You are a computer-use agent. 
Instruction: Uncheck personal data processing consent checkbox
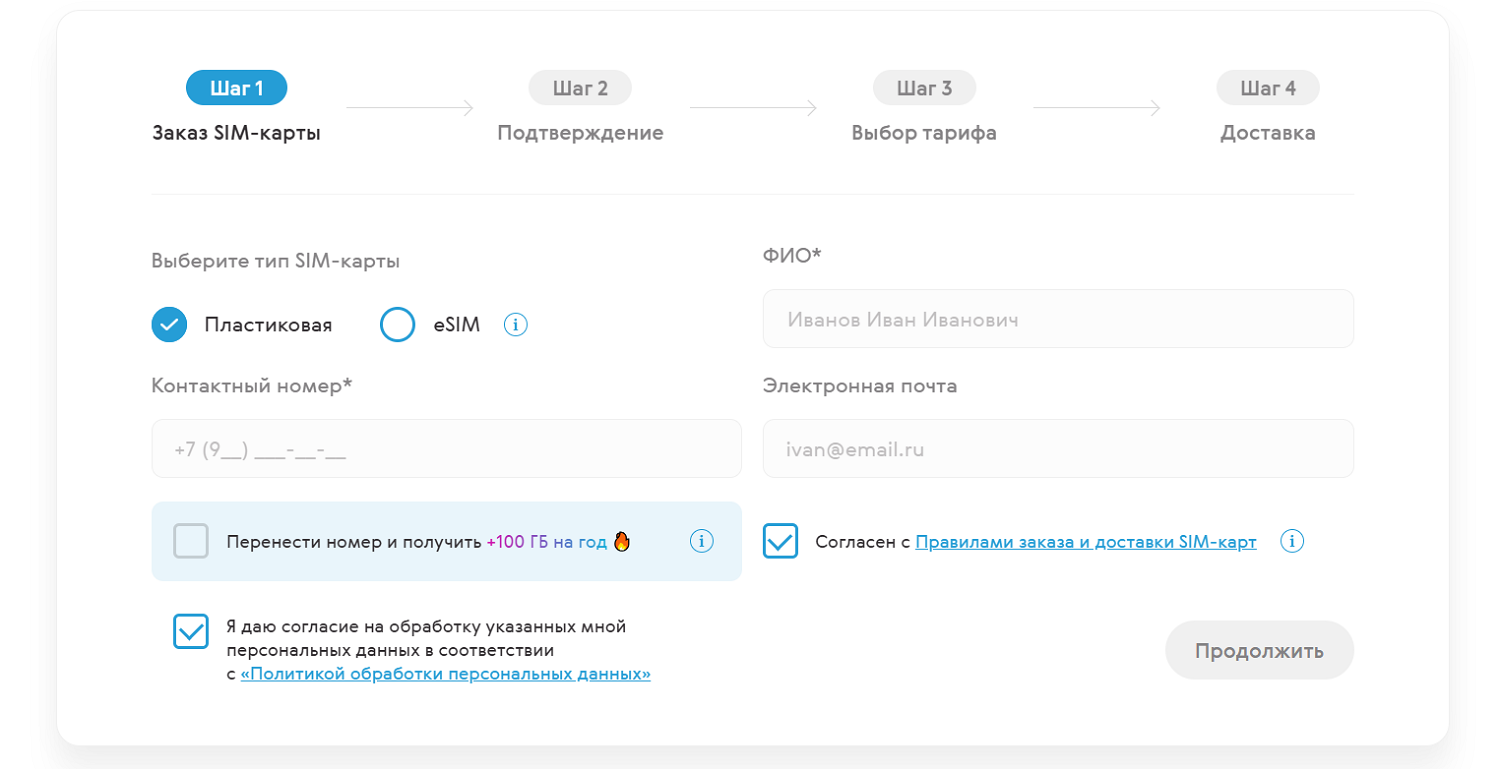[191, 631]
